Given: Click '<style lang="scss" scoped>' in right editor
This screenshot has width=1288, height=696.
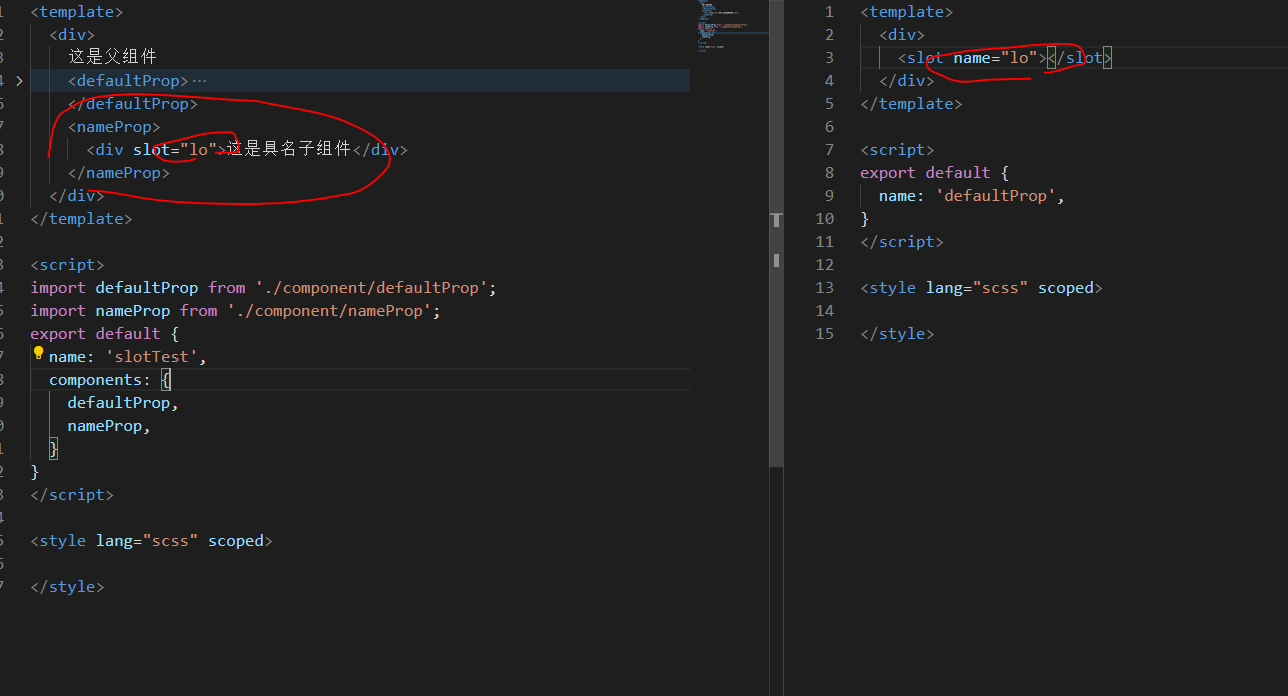Looking at the screenshot, I should [981, 288].
